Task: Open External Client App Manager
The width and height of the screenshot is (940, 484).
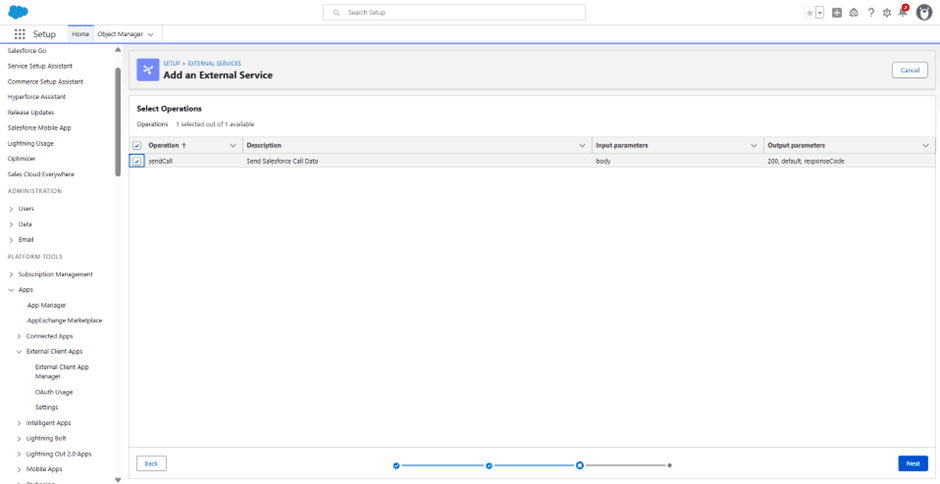Action: (62, 371)
